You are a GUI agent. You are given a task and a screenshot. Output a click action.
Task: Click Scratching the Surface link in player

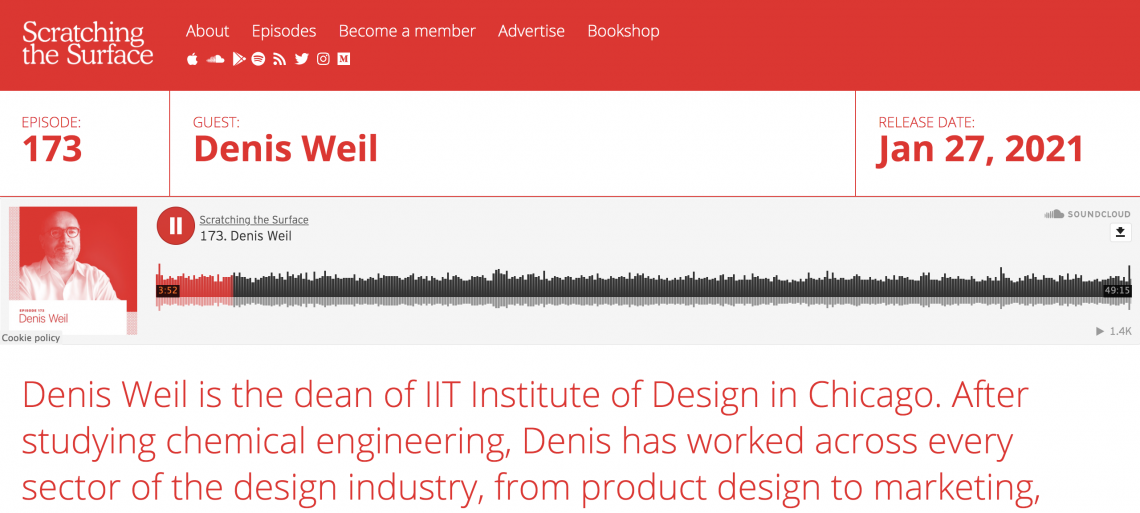coord(254,219)
